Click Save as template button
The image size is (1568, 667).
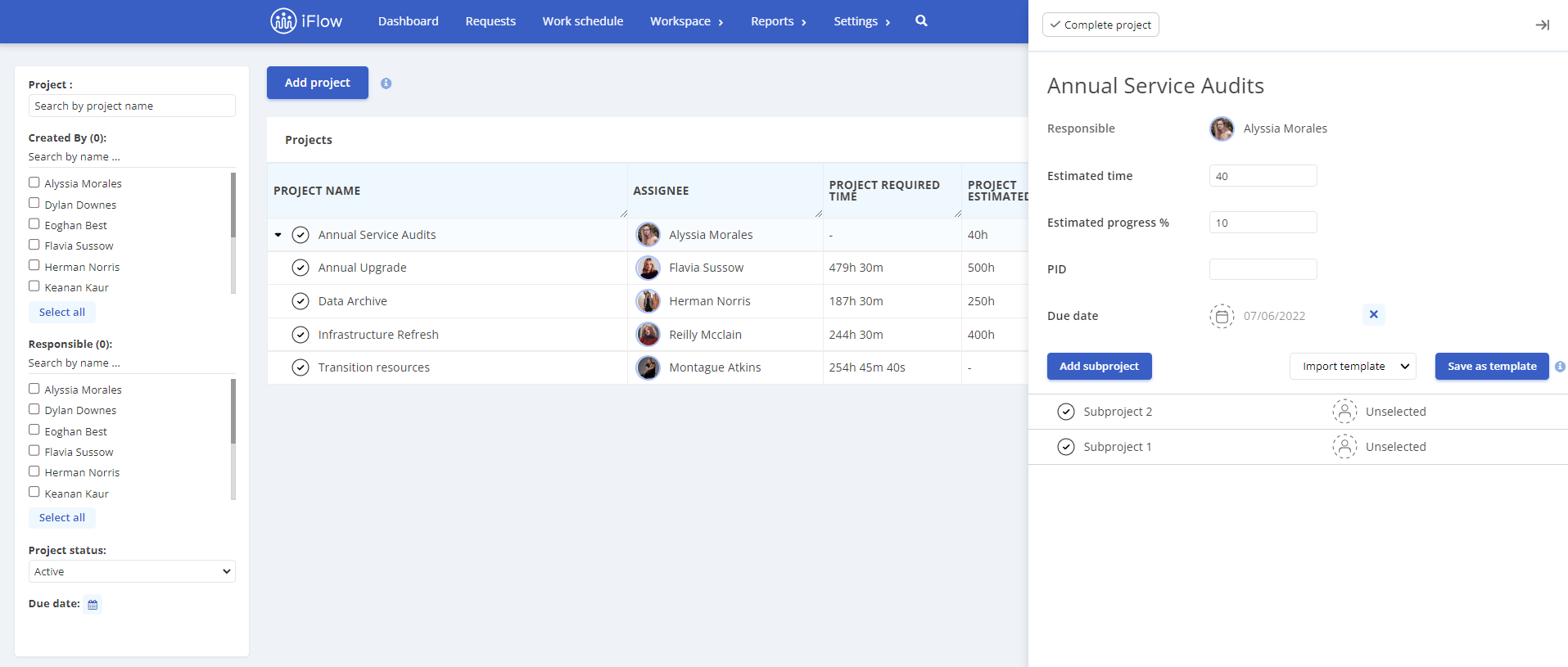tap(1492, 367)
